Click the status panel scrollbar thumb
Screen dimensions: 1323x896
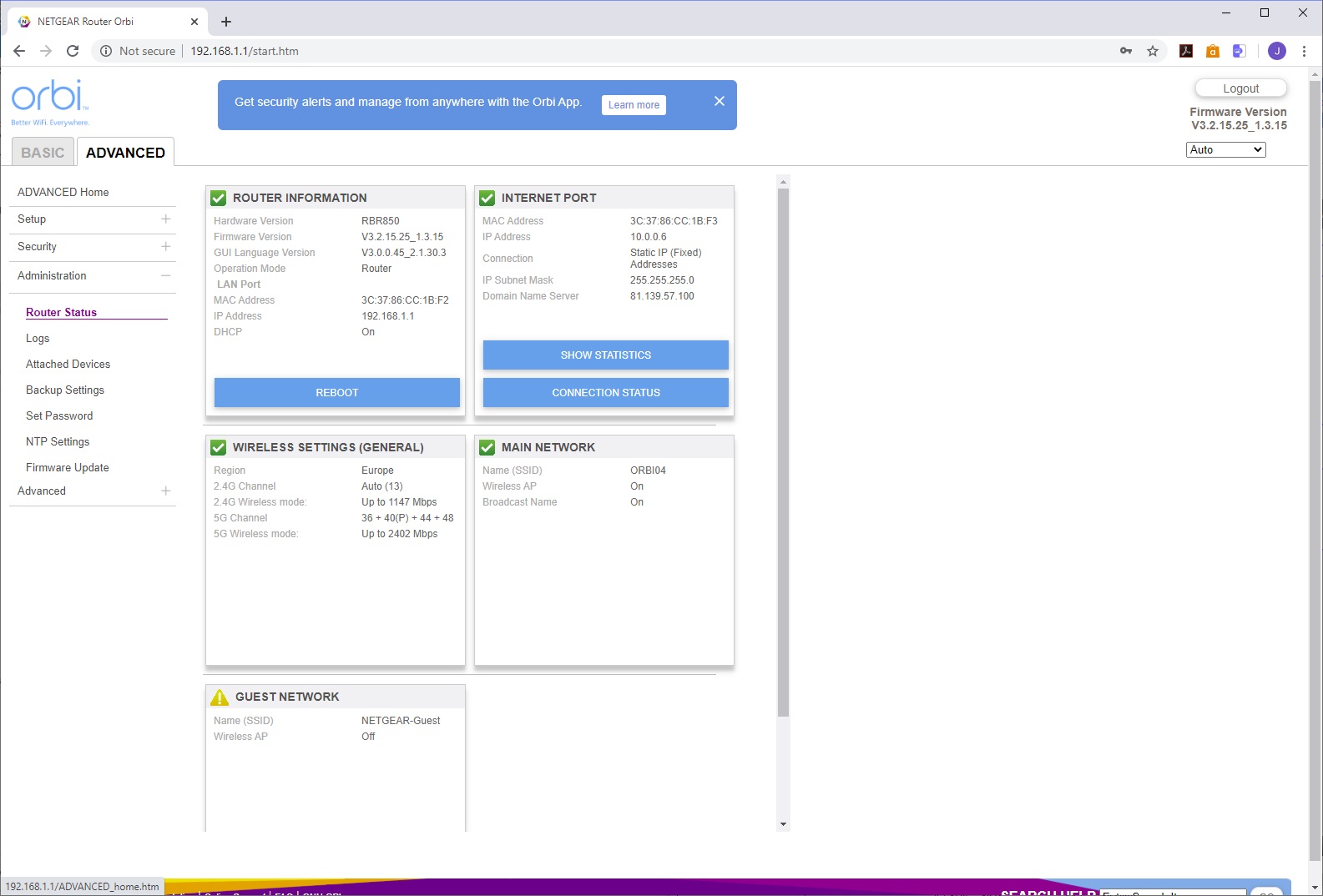click(783, 453)
